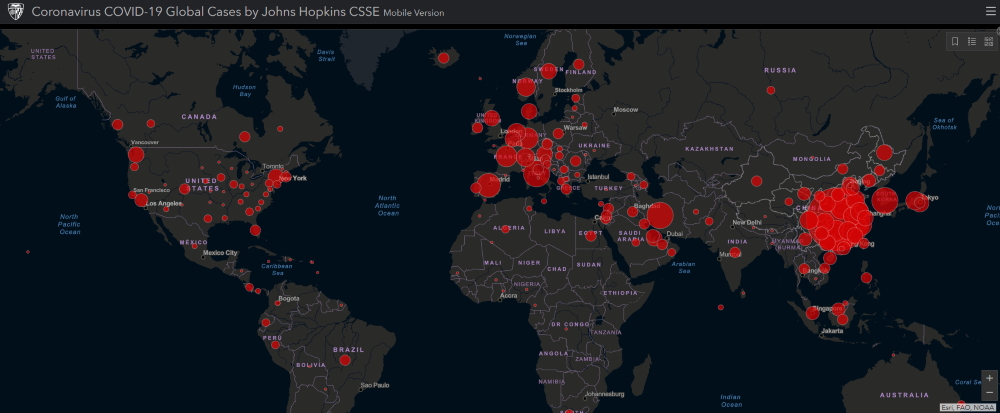This screenshot has height=413, width=1000.
Task: Click the Esri, FAO, NOAA attribution
Action: click(969, 407)
